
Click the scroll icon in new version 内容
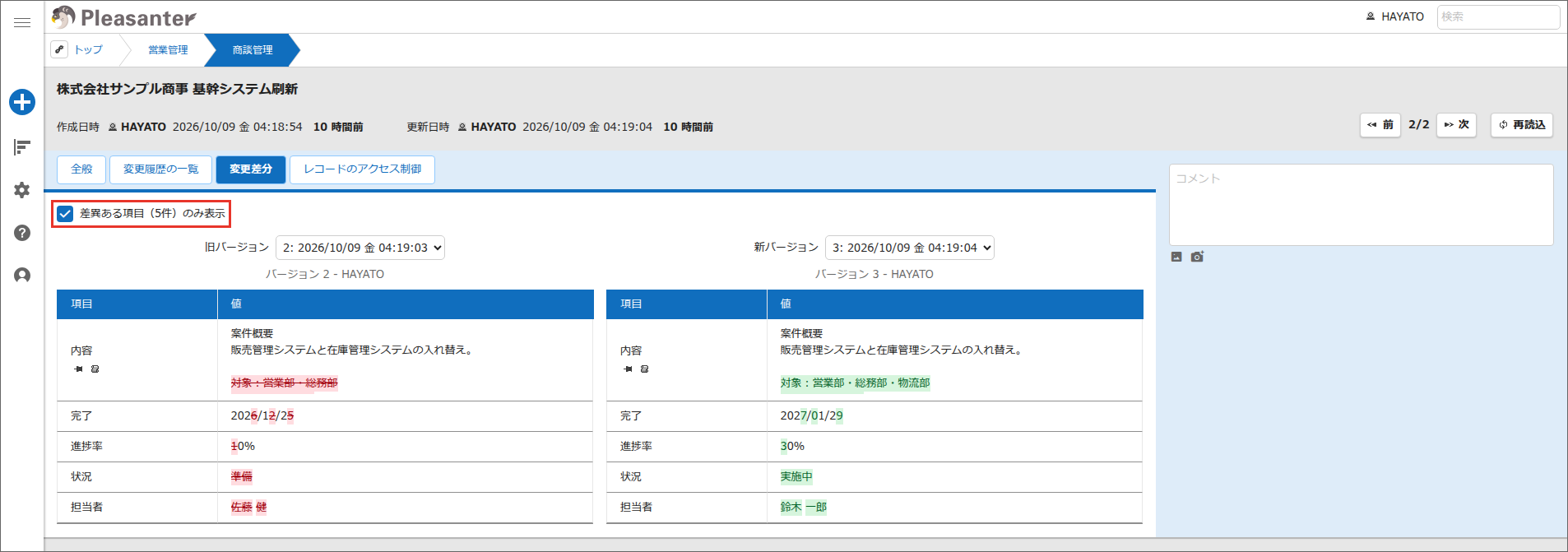click(644, 369)
